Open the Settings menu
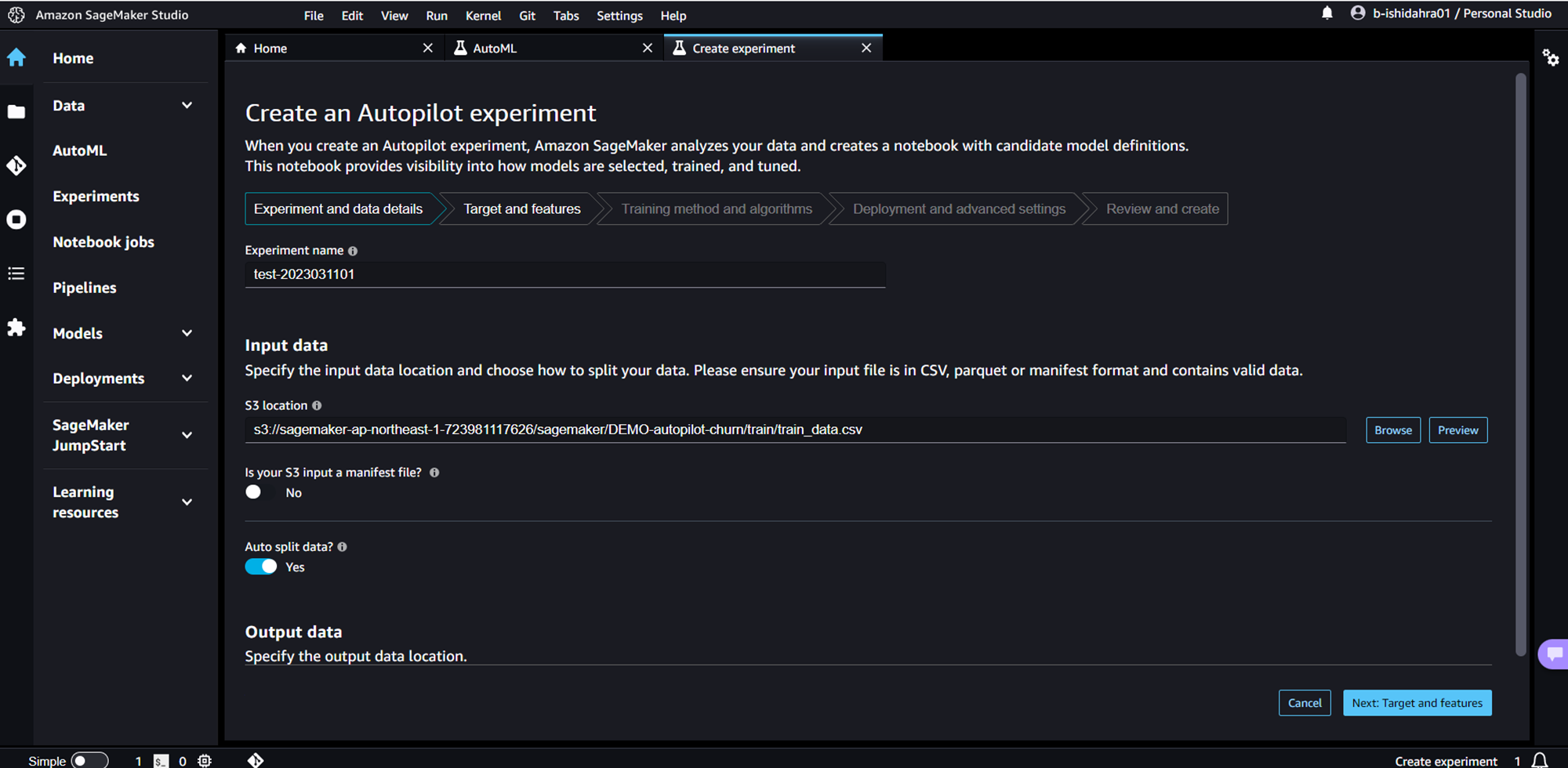The height and width of the screenshot is (768, 1568). [x=619, y=16]
